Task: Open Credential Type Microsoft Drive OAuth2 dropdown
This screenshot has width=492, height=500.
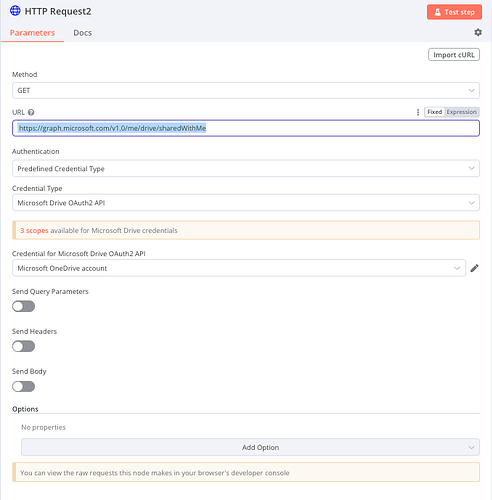Action: (246, 203)
